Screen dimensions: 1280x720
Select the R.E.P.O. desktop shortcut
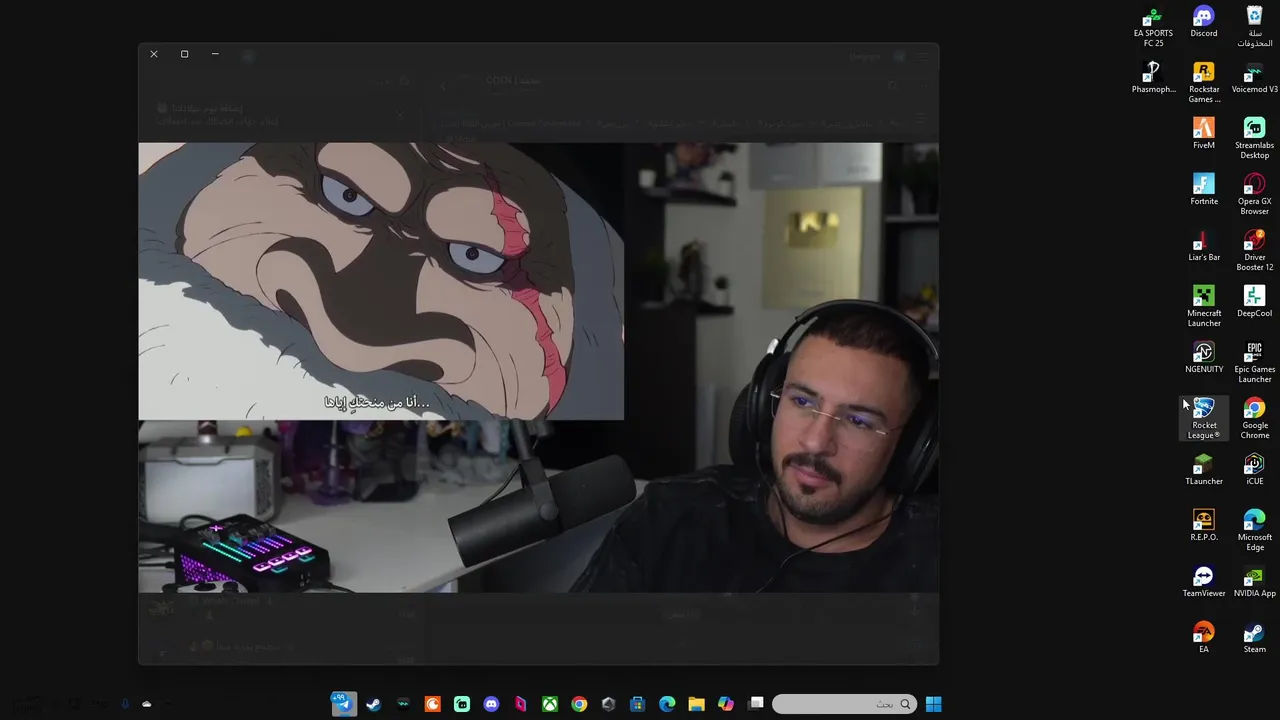pyautogui.click(x=1204, y=526)
